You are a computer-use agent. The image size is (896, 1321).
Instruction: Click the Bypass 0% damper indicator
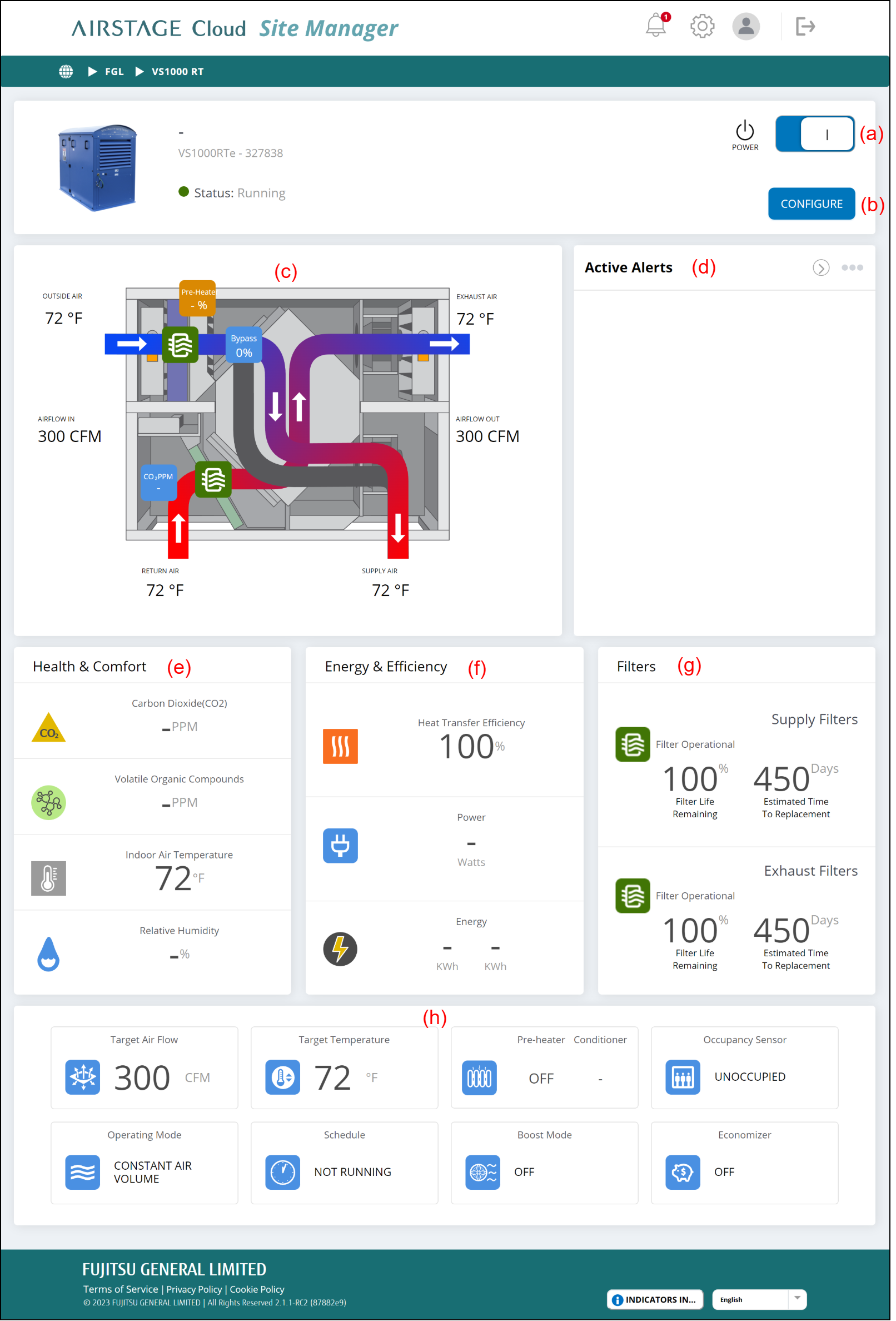pos(244,346)
